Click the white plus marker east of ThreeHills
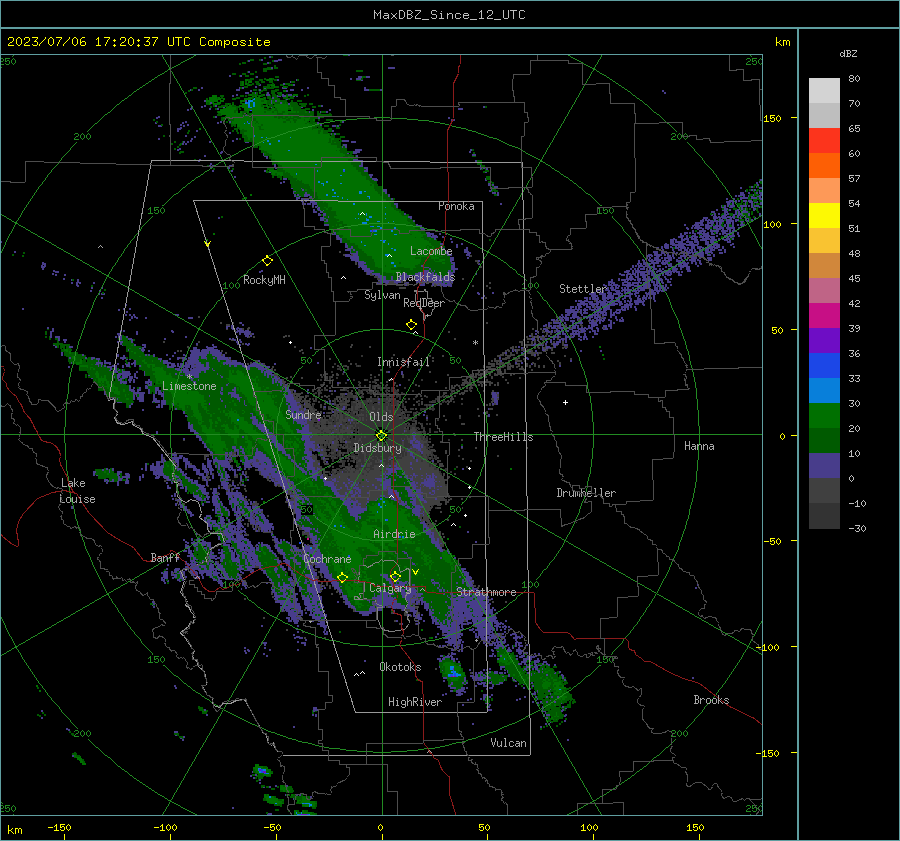 pyautogui.click(x=565, y=402)
